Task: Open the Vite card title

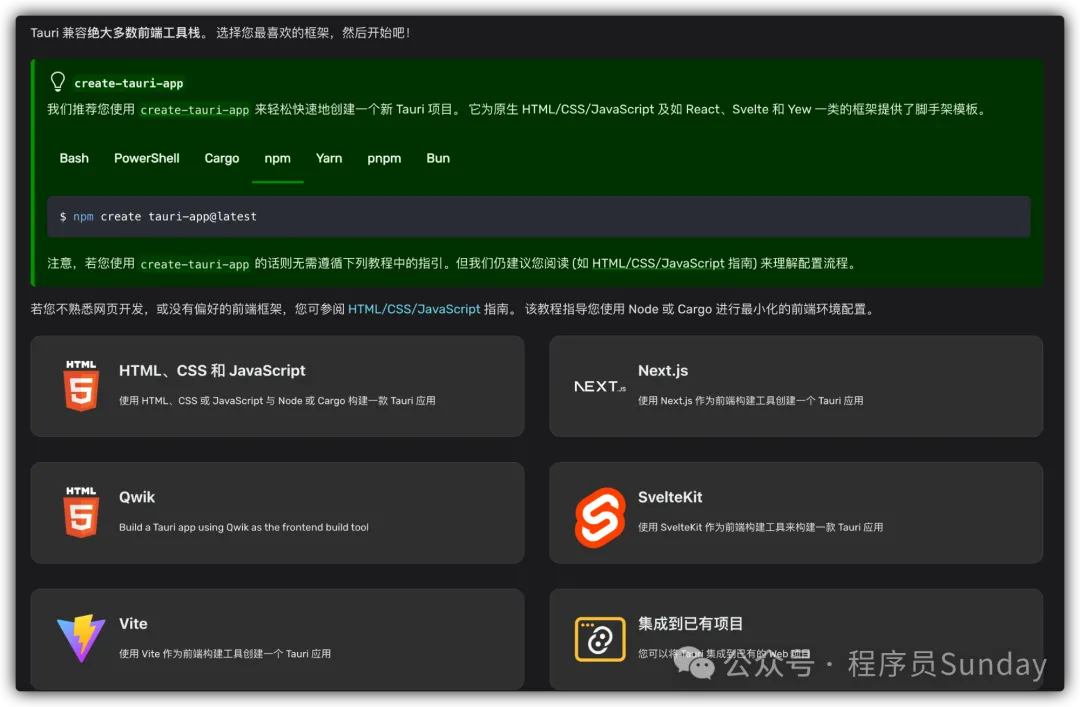Action: click(x=133, y=623)
